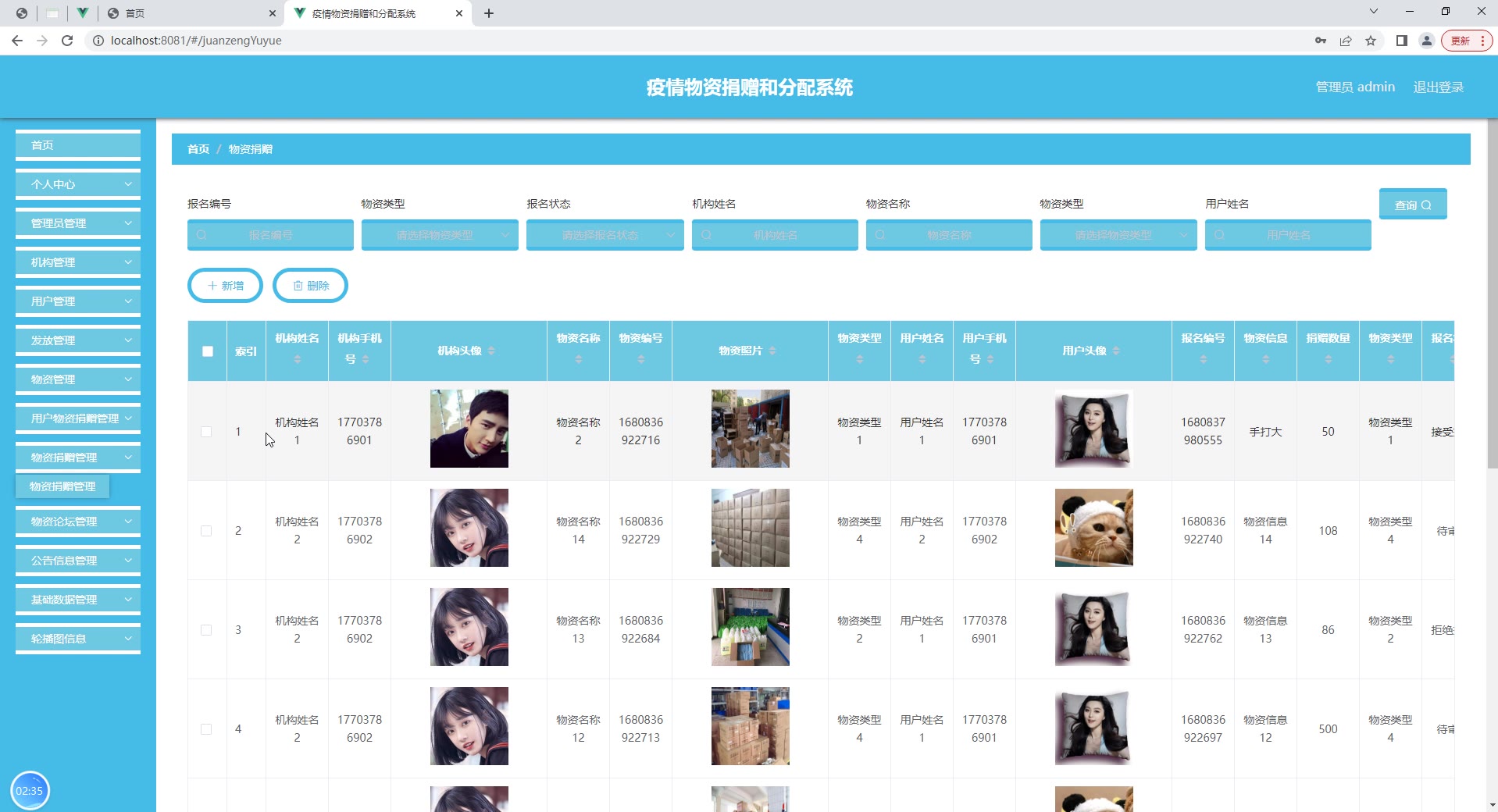Click 退出登录 logout link

(x=1439, y=87)
